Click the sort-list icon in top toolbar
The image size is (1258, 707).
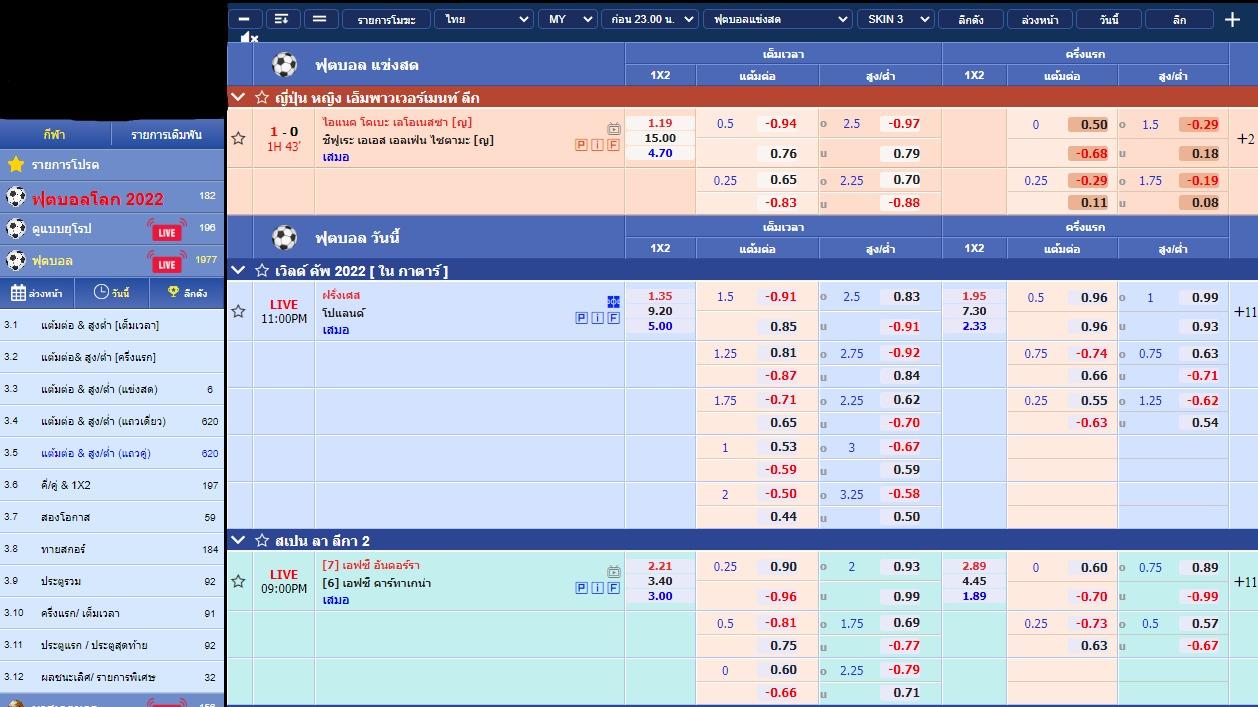point(282,19)
